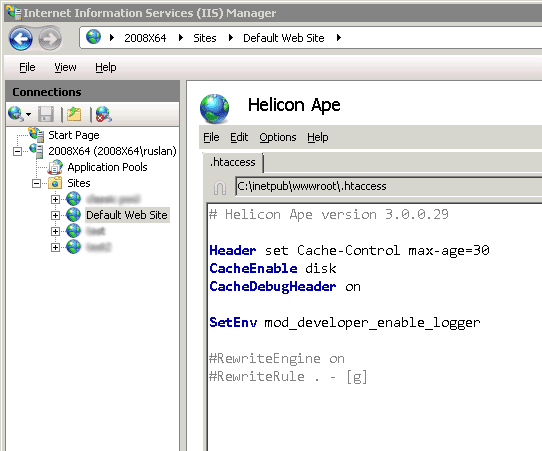The width and height of the screenshot is (542, 451).
Task: Click the Helicon Ape version comment line
Action: pyautogui.click(x=329, y=214)
